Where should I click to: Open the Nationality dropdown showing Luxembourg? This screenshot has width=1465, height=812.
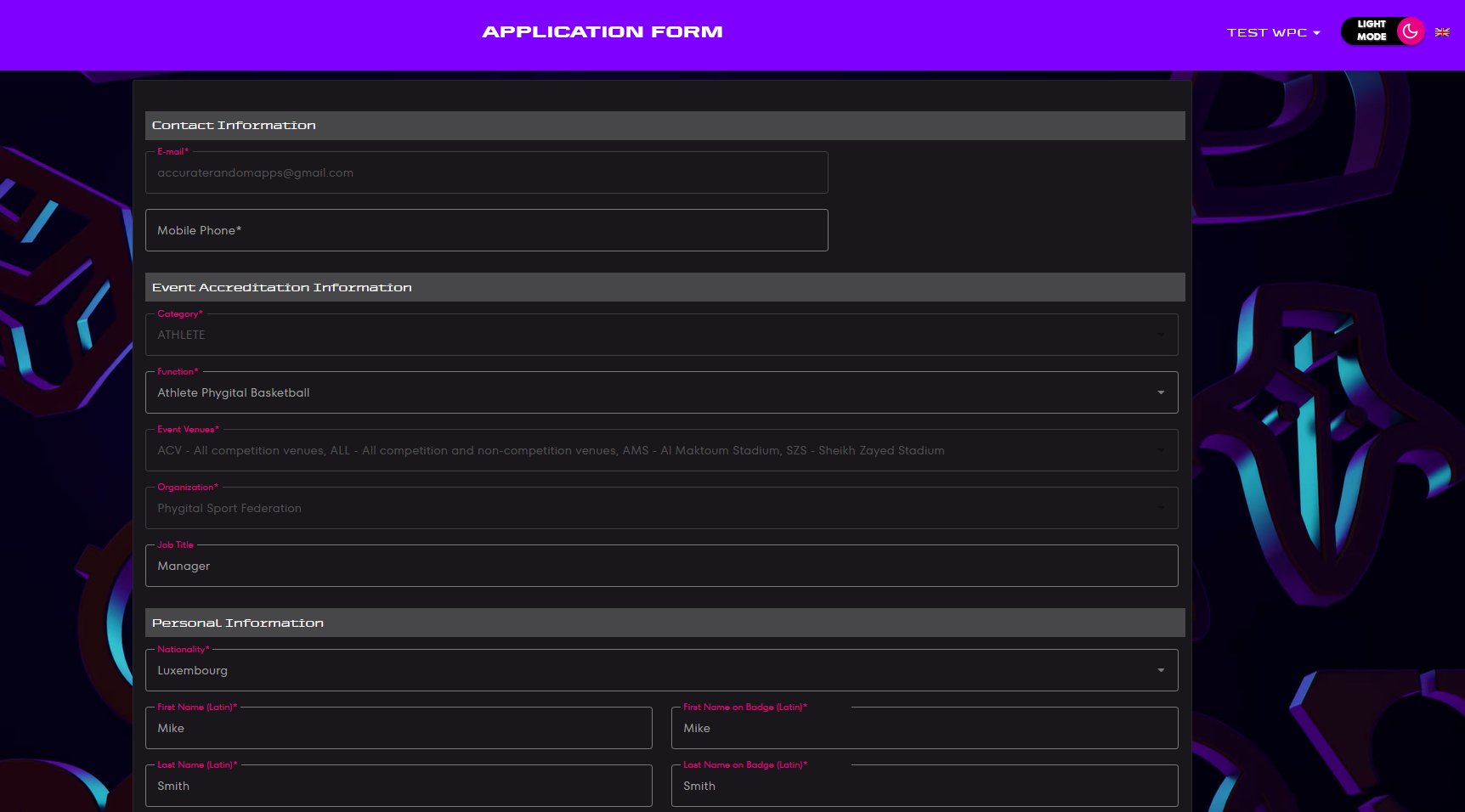point(662,670)
